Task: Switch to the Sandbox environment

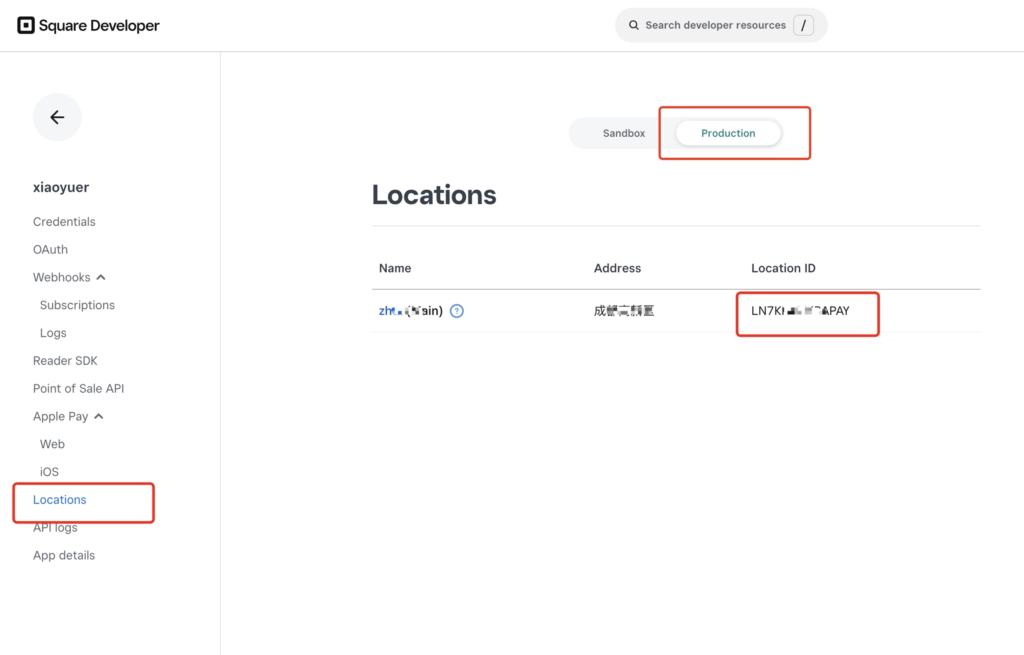Action: (x=624, y=133)
